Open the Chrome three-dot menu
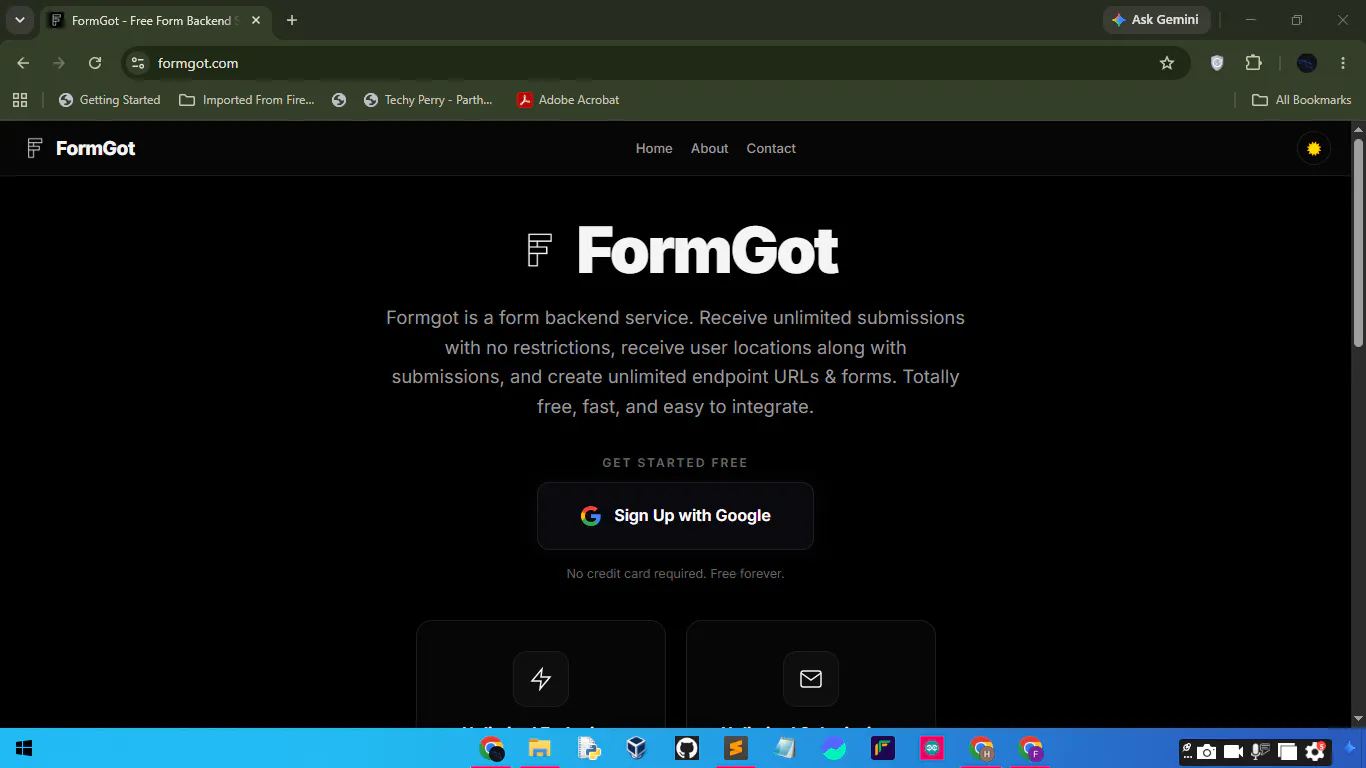Viewport: 1366px width, 768px height. (x=1343, y=63)
